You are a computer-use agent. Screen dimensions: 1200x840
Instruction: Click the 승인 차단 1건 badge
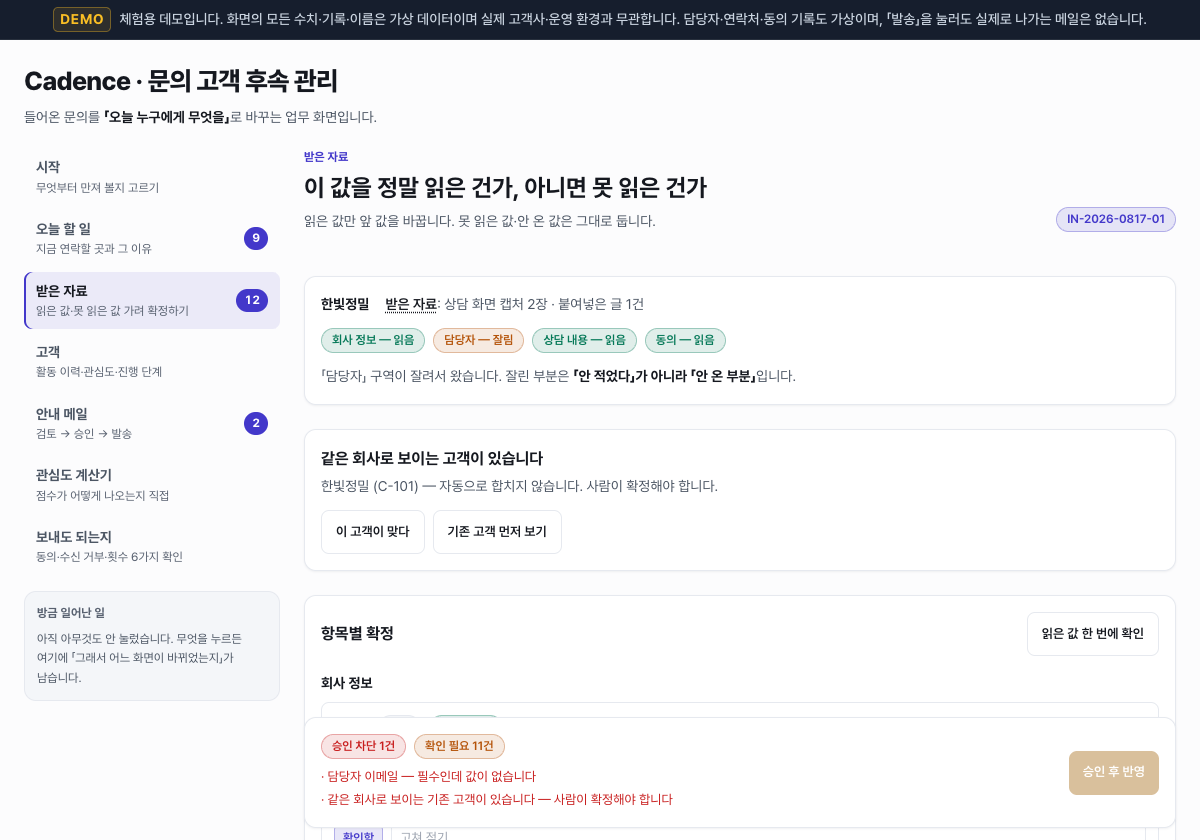[363, 746]
